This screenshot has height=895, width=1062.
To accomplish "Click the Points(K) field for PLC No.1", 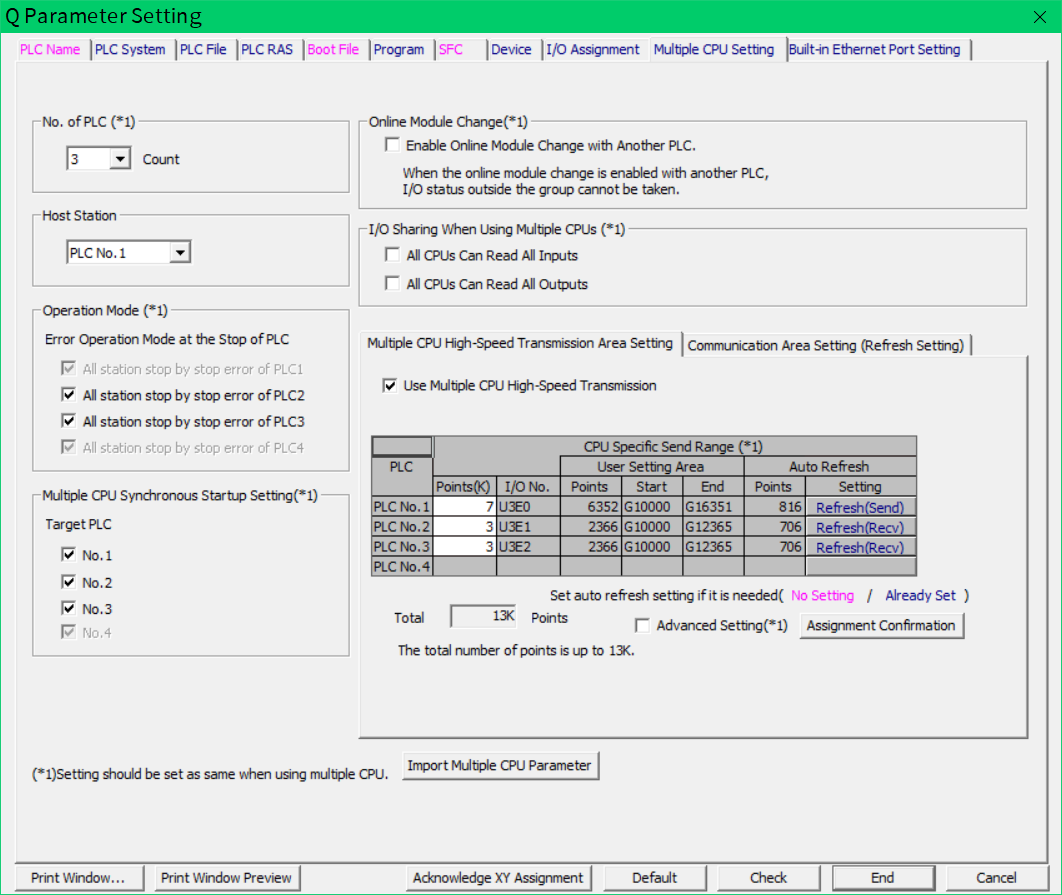I will [x=465, y=507].
